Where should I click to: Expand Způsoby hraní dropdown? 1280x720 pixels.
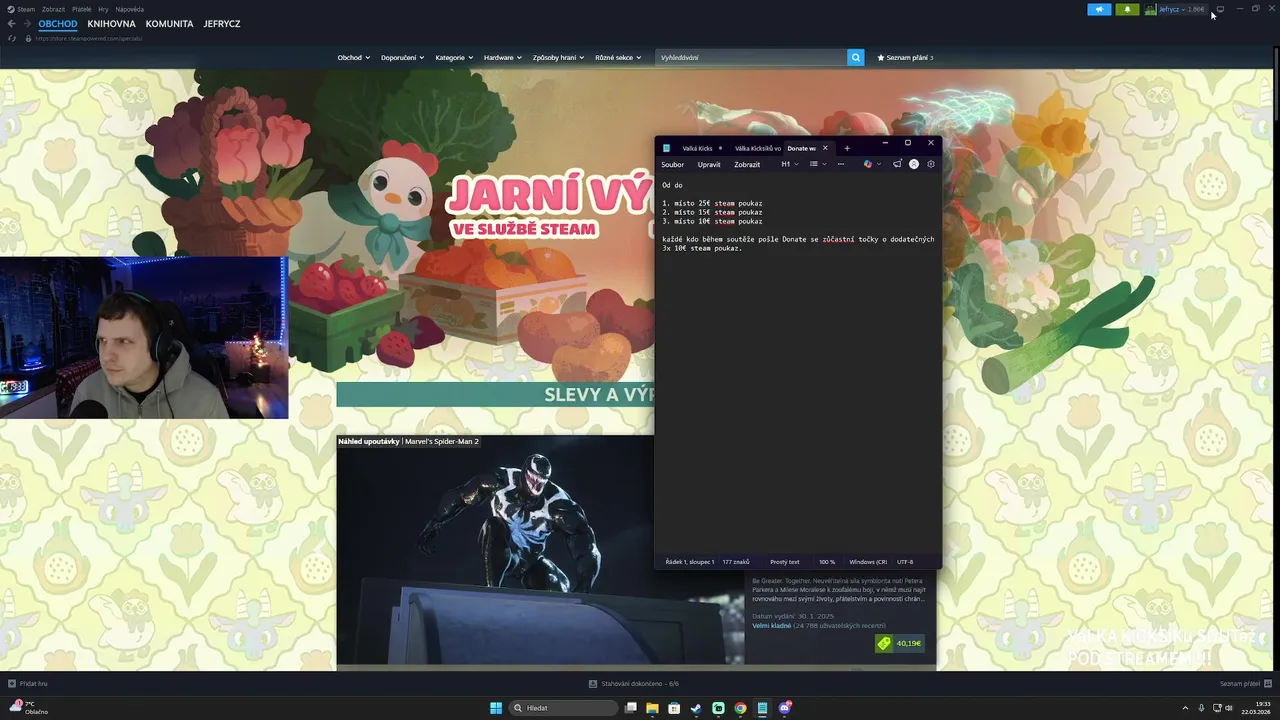pos(558,57)
